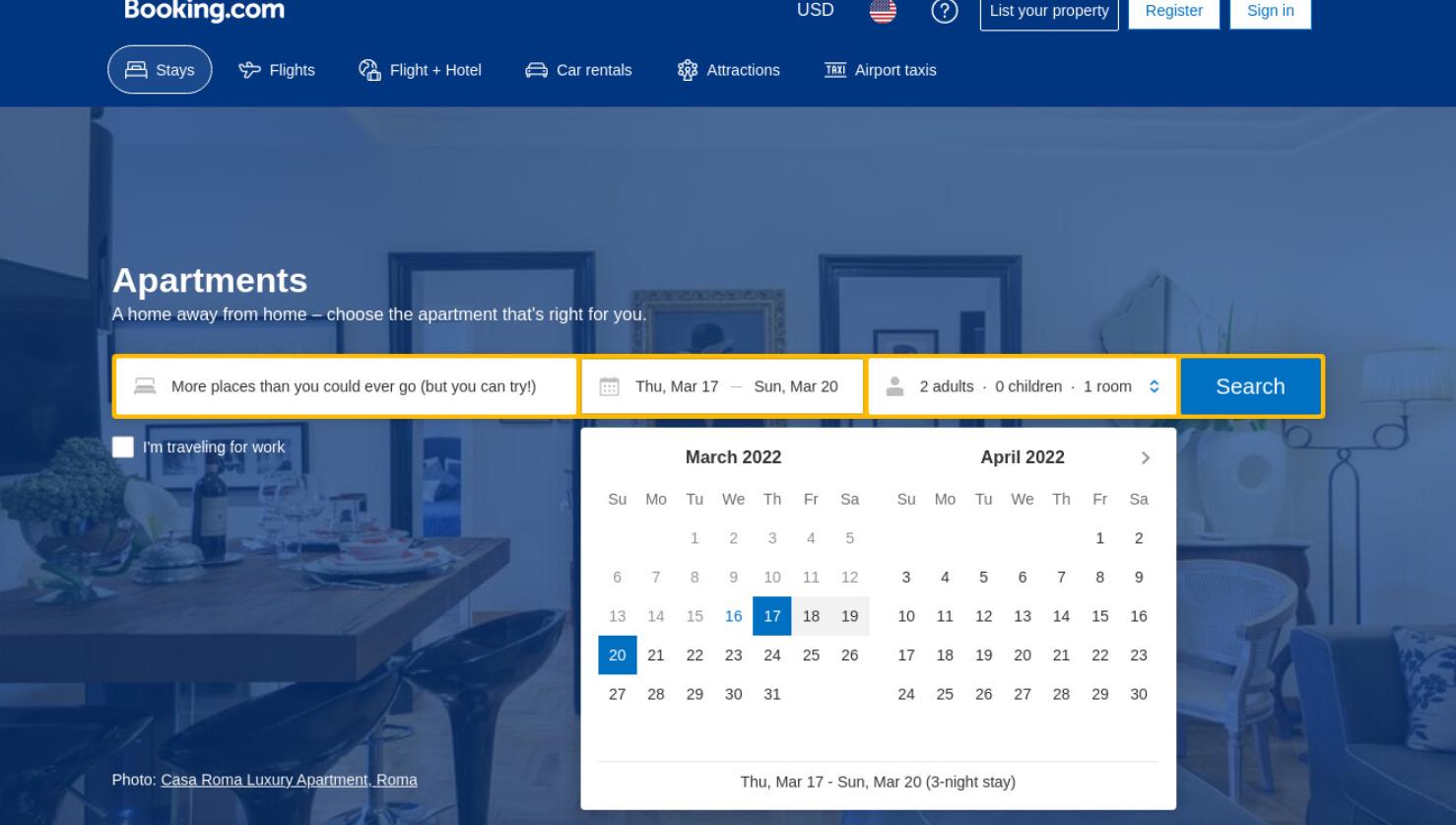This screenshot has height=825, width=1456.
Task: Click the Thu, Mar 17 check-in date
Action: [x=677, y=386]
